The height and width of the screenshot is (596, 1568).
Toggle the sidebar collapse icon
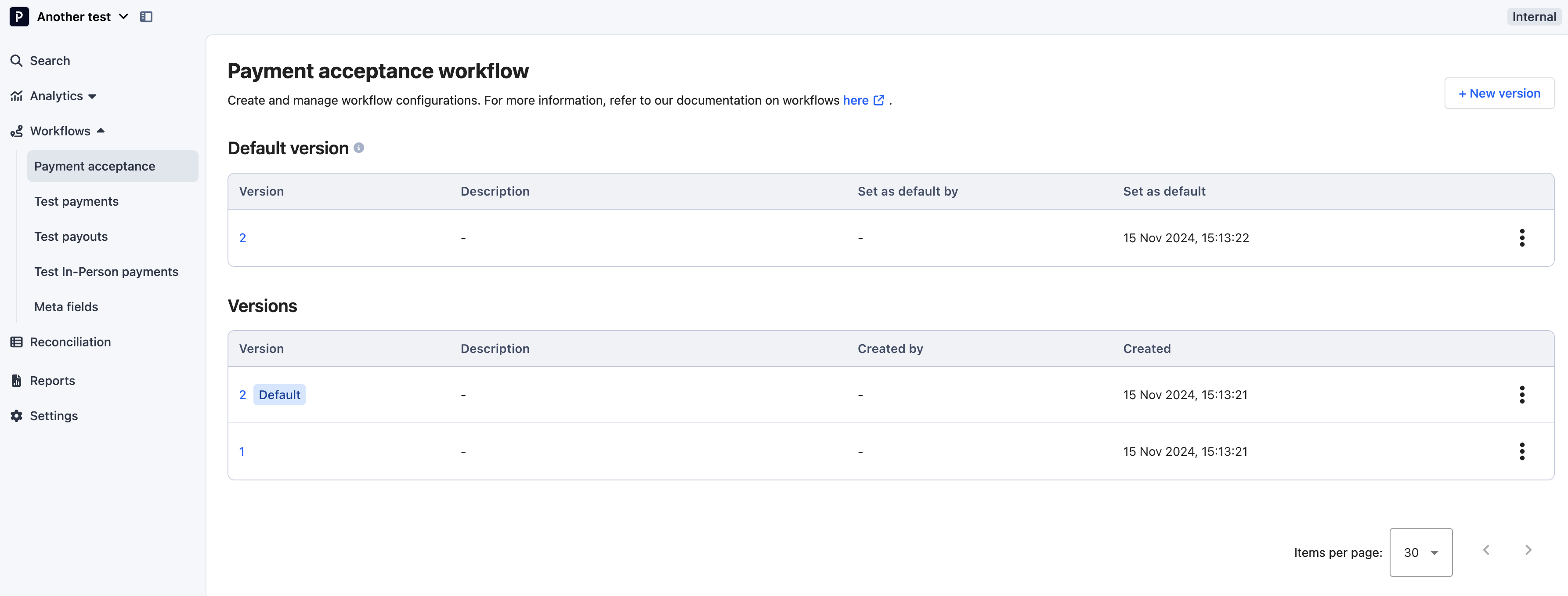146,16
